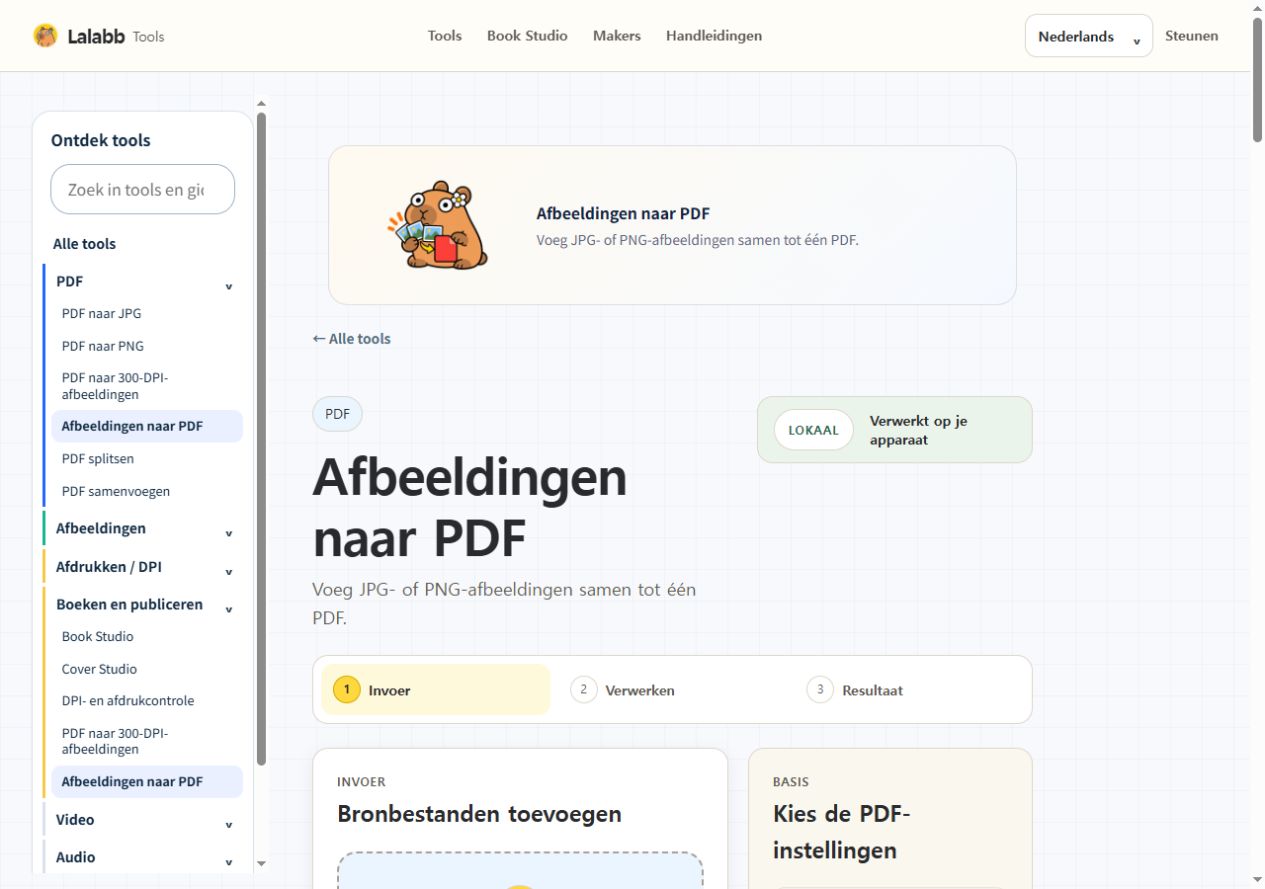Open the Tools menu in the top navigation
The width and height of the screenshot is (1265, 889).
click(x=445, y=36)
